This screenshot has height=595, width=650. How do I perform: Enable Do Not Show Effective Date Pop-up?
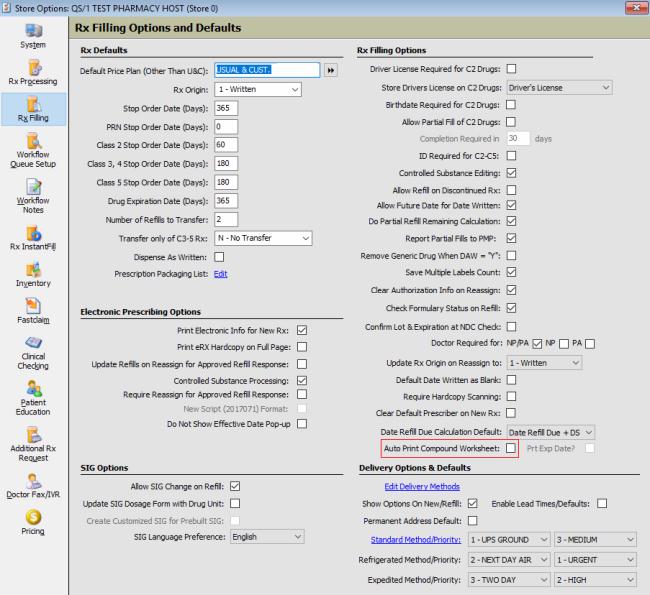point(302,424)
